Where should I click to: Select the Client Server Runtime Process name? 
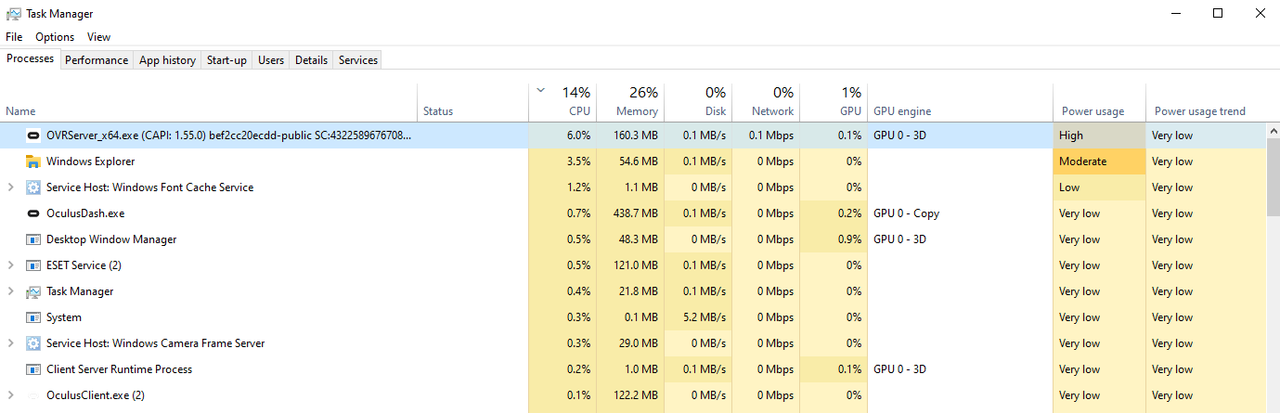(119, 369)
